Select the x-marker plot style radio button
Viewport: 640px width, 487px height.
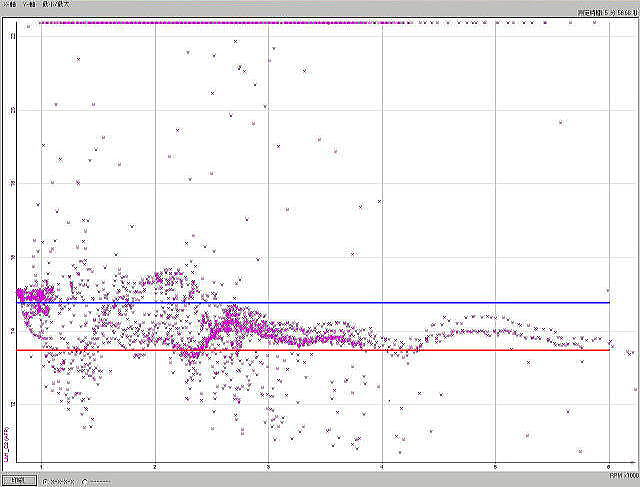click(x=46, y=482)
